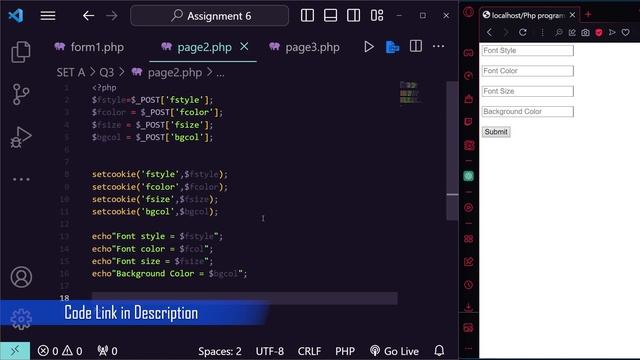Click the Font Size input field
The image size is (640, 360).
(x=527, y=91)
